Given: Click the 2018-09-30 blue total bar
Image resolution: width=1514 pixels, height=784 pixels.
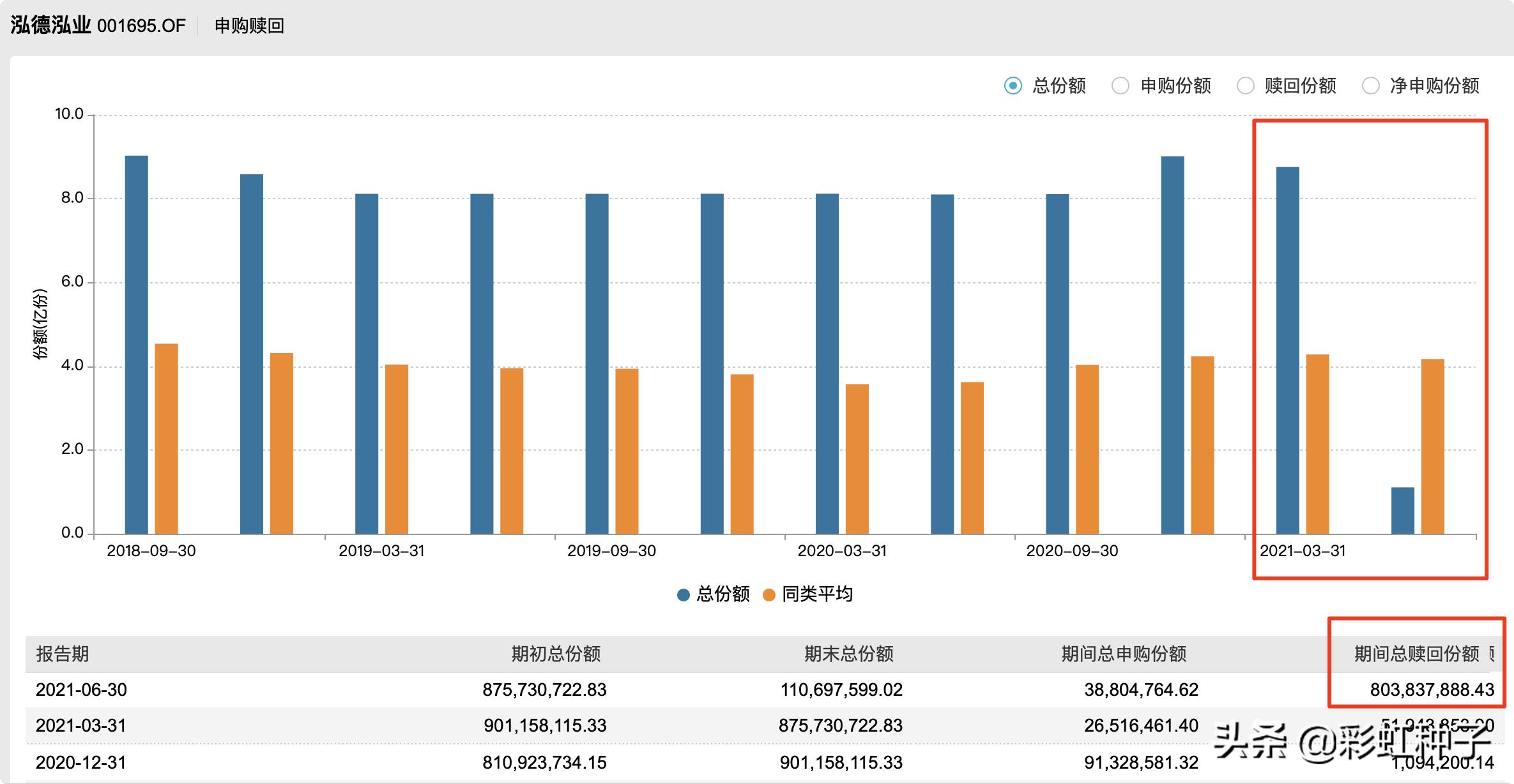Looking at the screenshot, I should 136,345.
